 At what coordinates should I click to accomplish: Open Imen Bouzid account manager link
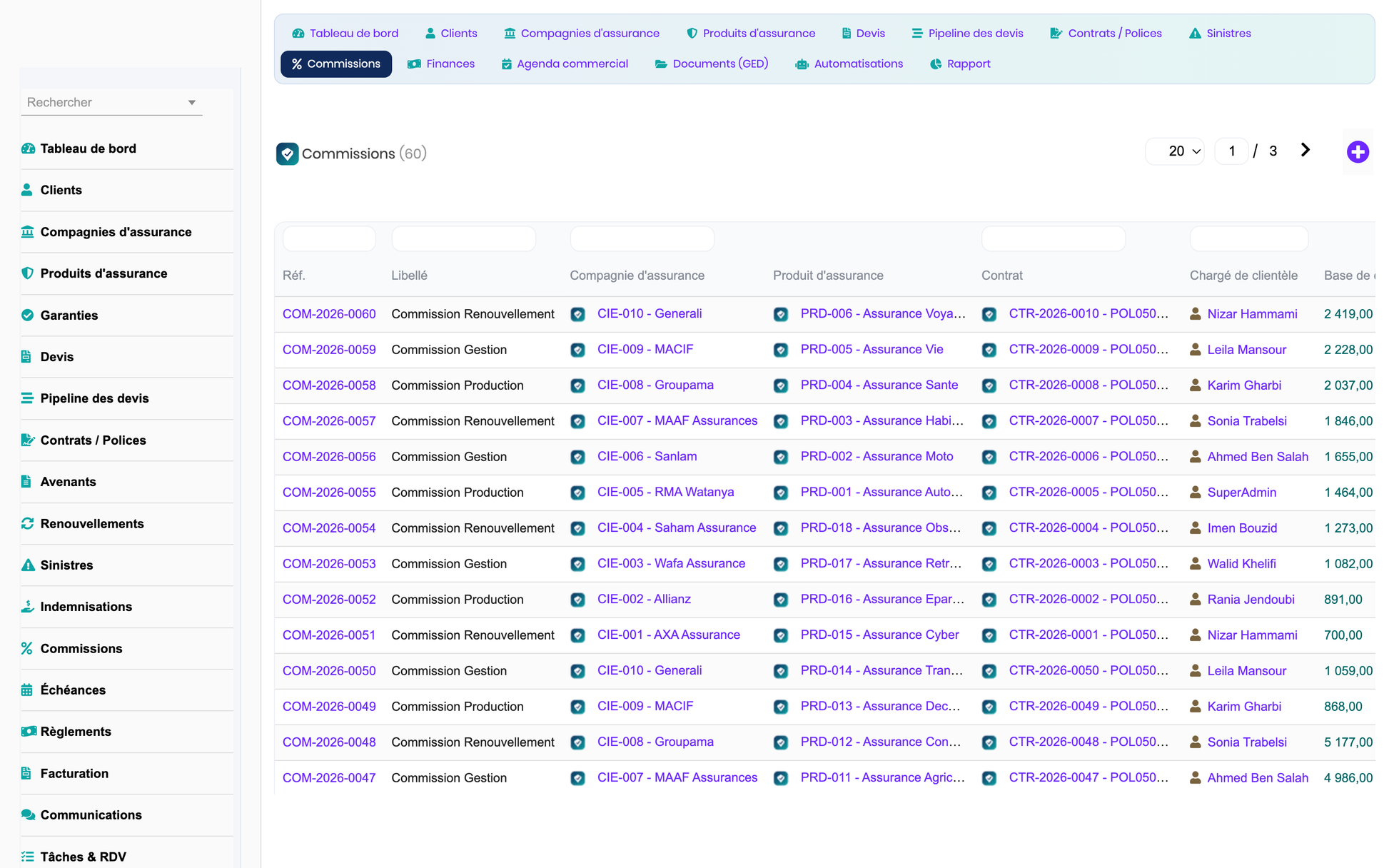(1242, 528)
